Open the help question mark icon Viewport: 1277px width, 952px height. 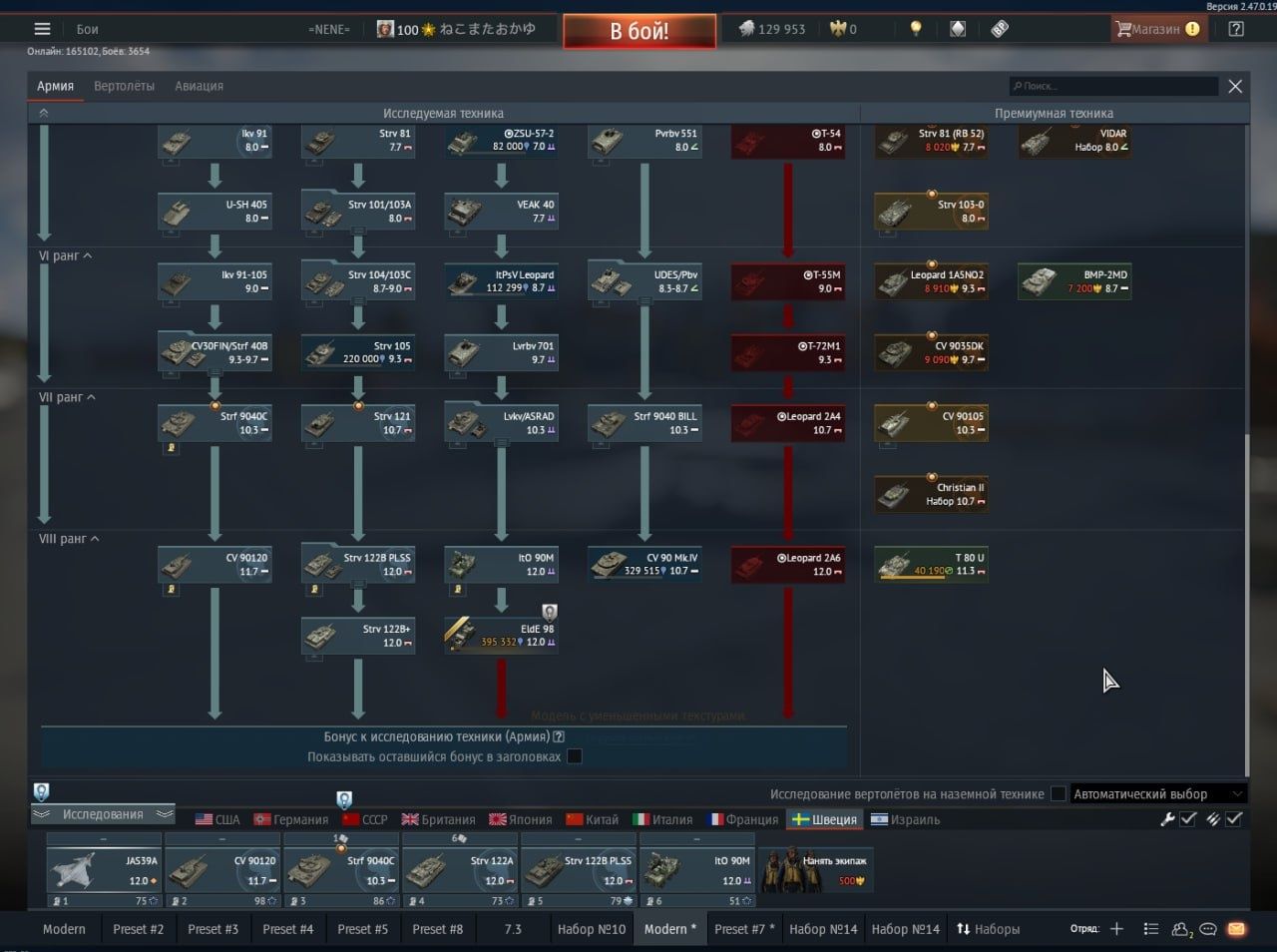[1236, 29]
